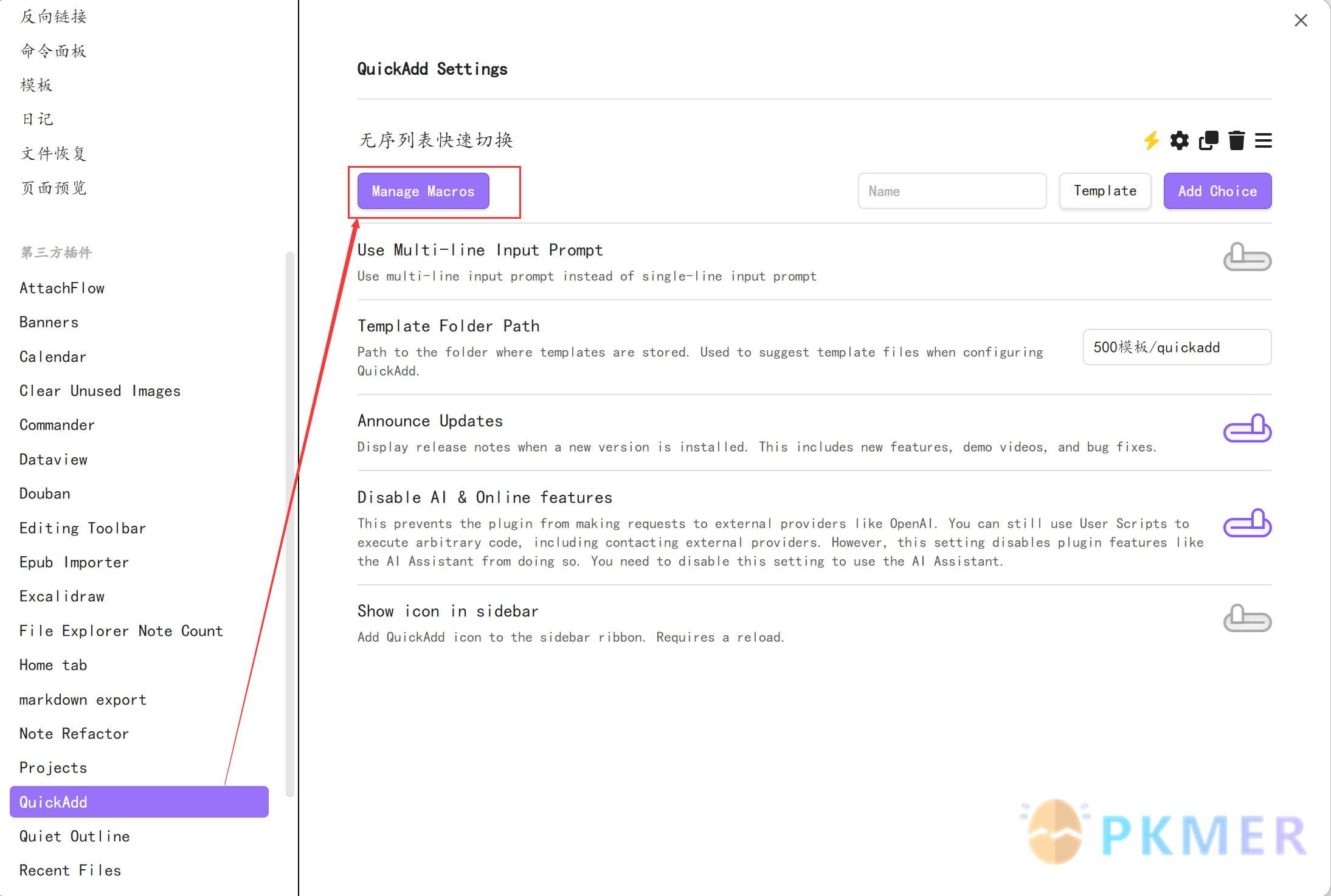
Task: Click the Template Folder Path input field
Action: pos(1177,347)
